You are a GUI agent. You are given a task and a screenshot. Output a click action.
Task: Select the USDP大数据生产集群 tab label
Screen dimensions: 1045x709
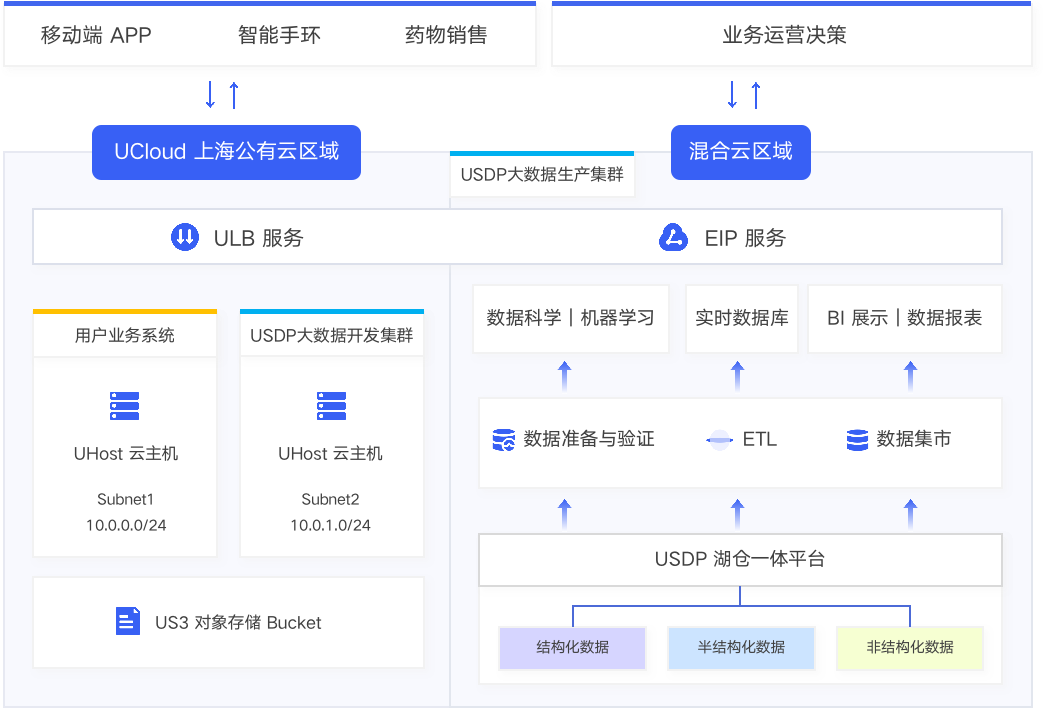tap(542, 175)
